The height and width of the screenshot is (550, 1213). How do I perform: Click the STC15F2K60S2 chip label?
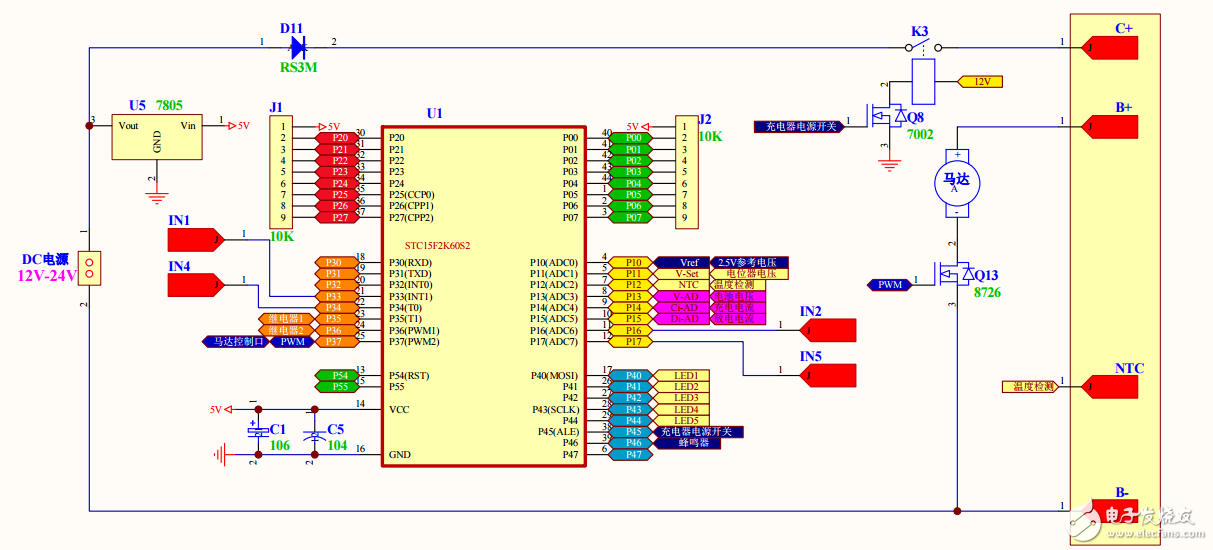(x=437, y=244)
